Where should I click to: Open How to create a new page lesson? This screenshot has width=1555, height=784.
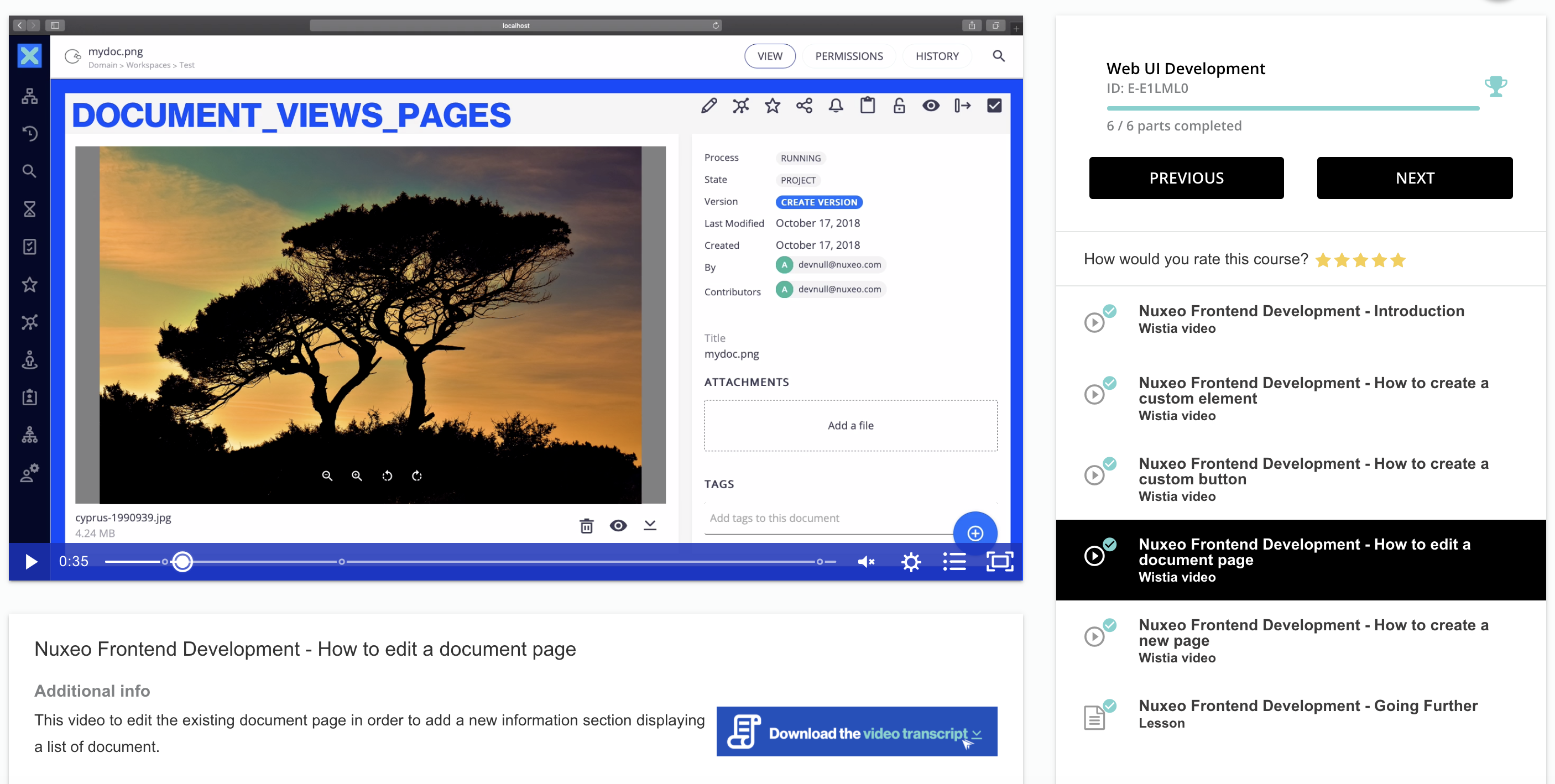point(1301,641)
